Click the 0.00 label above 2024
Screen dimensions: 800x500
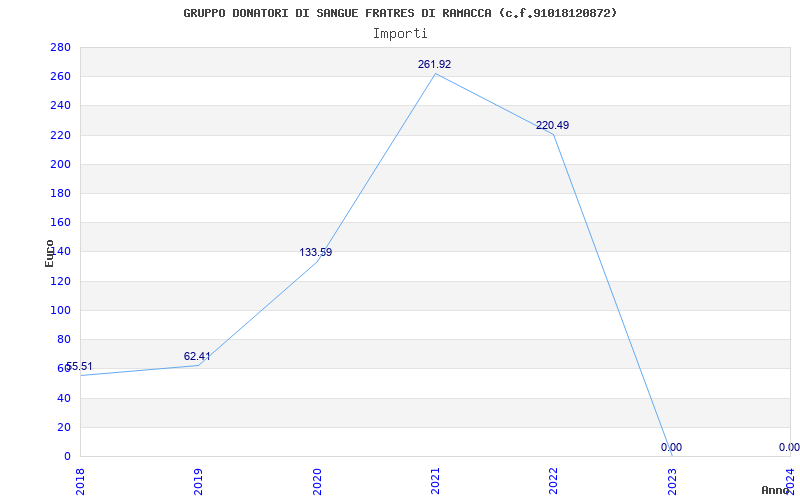pyautogui.click(x=789, y=447)
